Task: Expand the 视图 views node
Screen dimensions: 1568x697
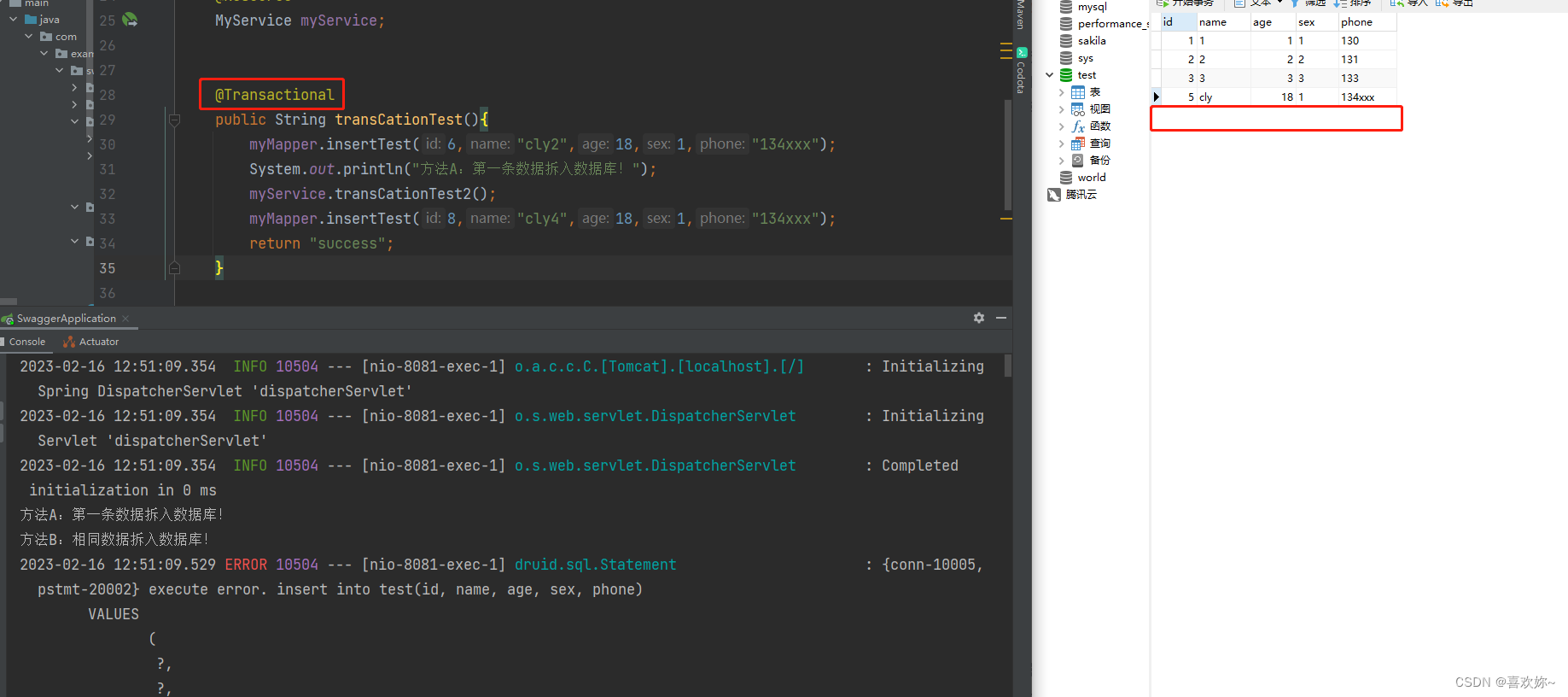Action: click(x=1062, y=109)
